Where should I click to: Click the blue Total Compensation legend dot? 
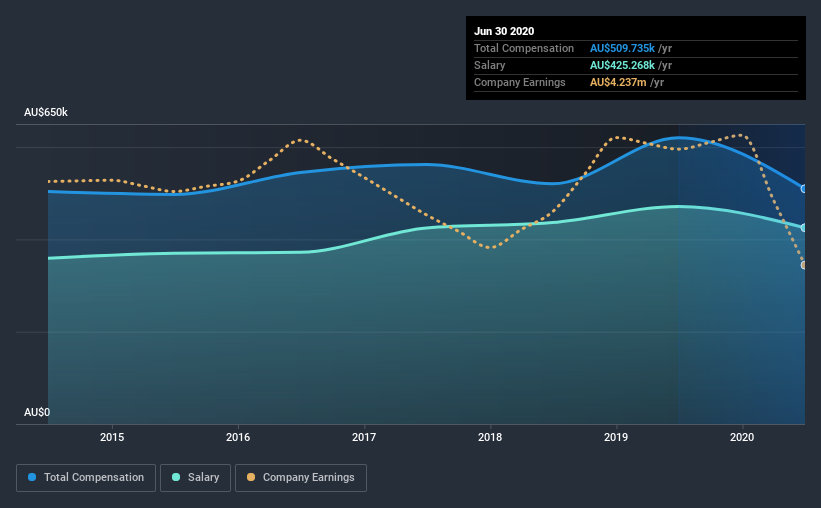pos(32,477)
